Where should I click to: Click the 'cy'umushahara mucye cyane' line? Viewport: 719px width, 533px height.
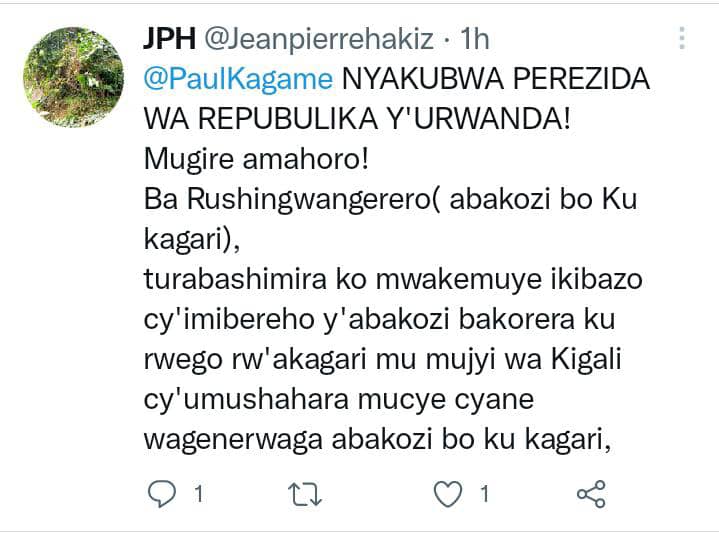(339, 400)
